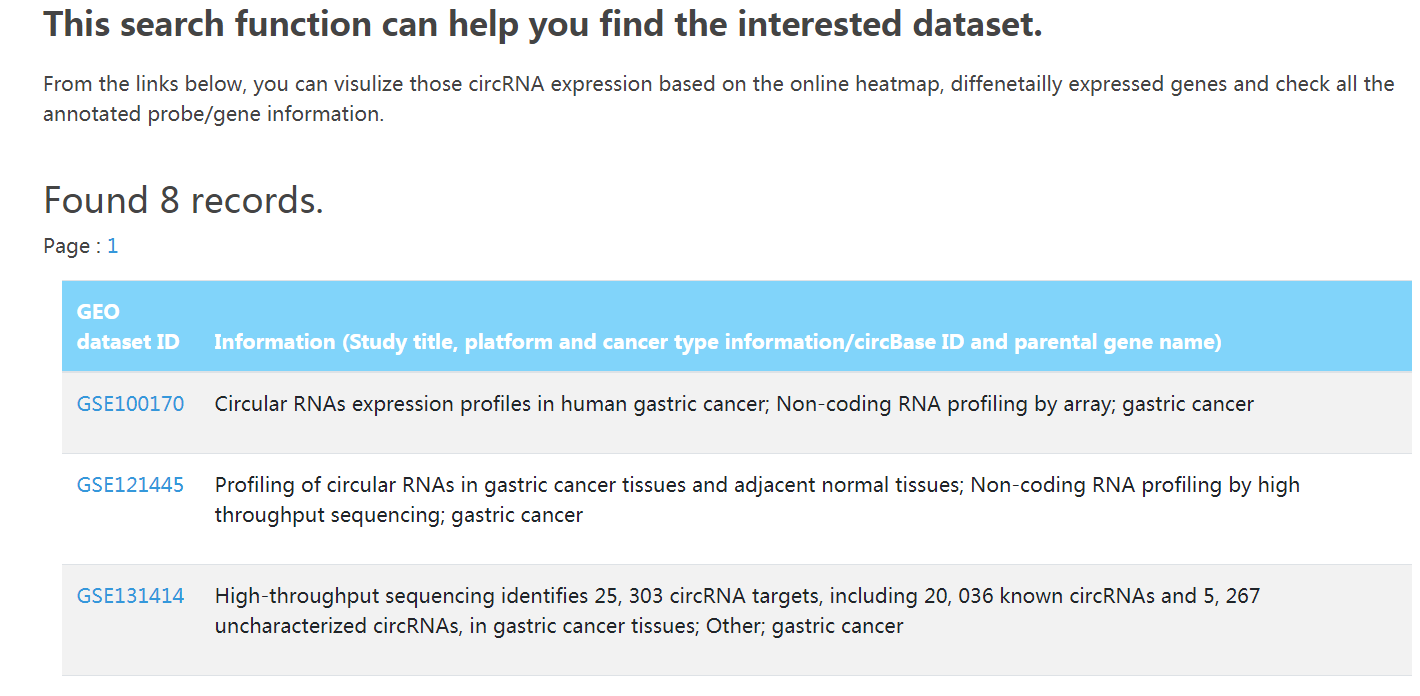This screenshot has width=1420, height=696.
Task: Click the 'Page :' label
Action: click(x=73, y=246)
